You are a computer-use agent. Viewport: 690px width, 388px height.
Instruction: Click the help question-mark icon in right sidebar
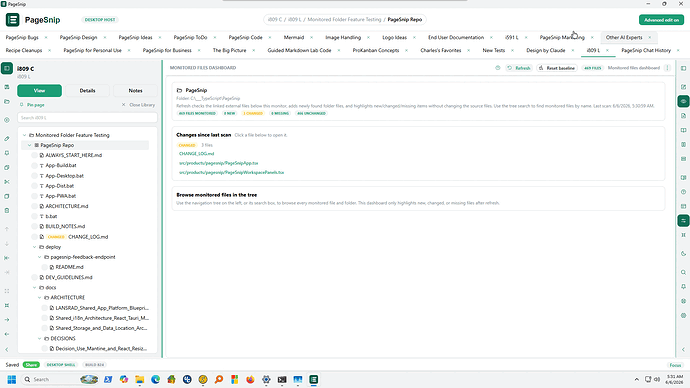(x=683, y=192)
